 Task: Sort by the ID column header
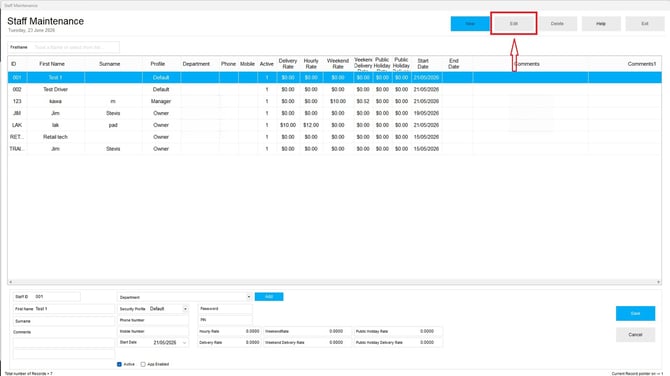pos(14,64)
